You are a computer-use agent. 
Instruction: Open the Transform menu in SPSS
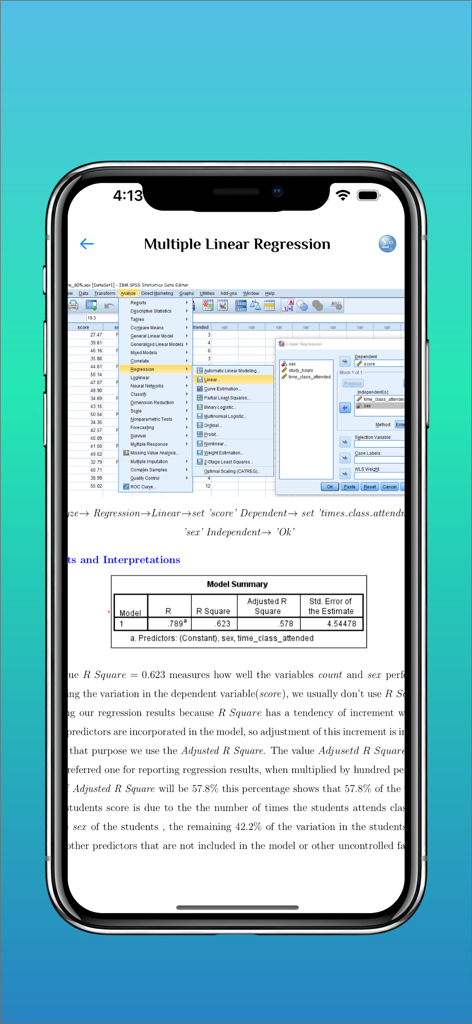pyautogui.click(x=104, y=293)
